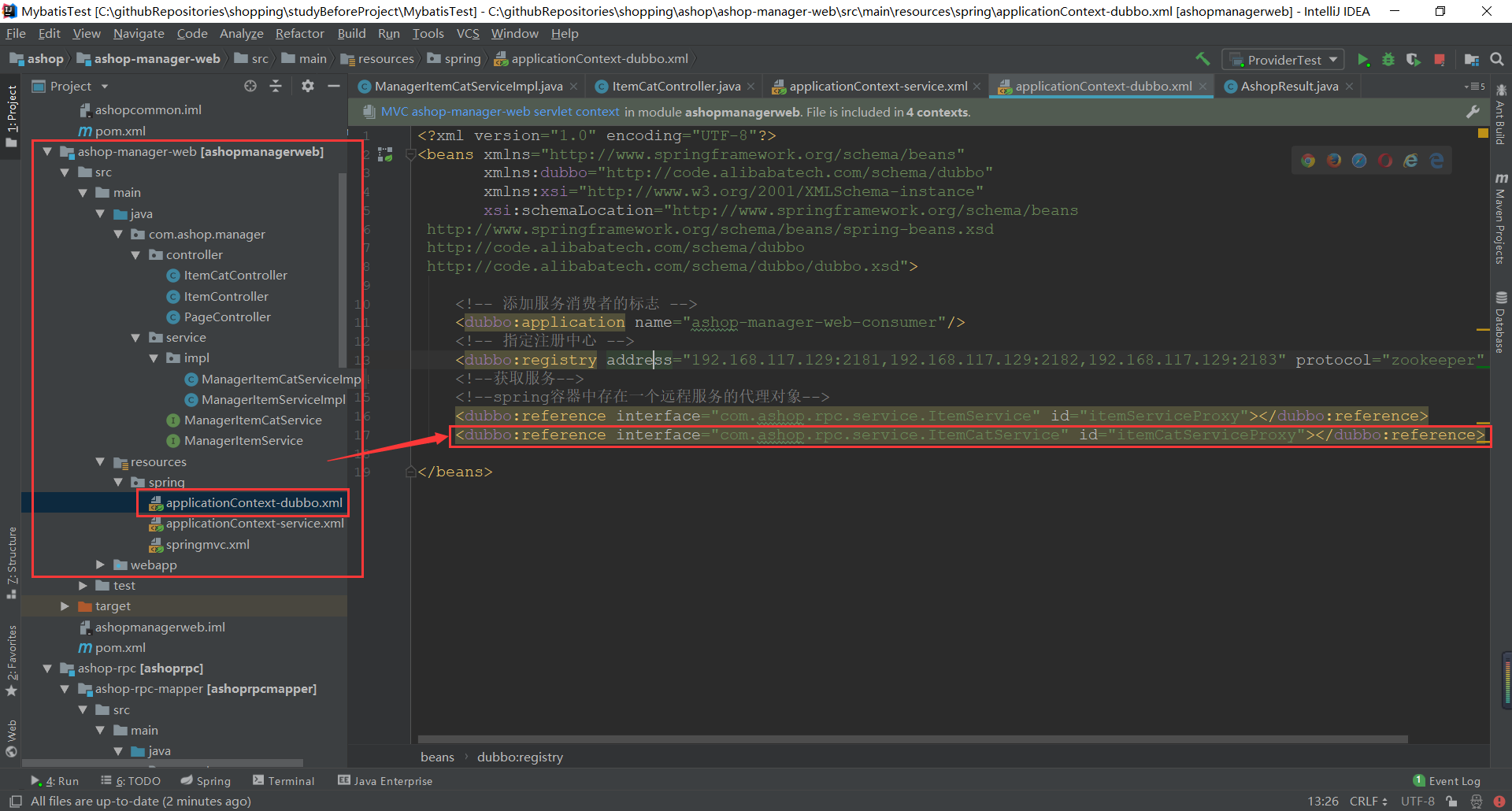The width and height of the screenshot is (1512, 811).
Task: Click the wrench icon in the context banner
Action: pos(1473,112)
